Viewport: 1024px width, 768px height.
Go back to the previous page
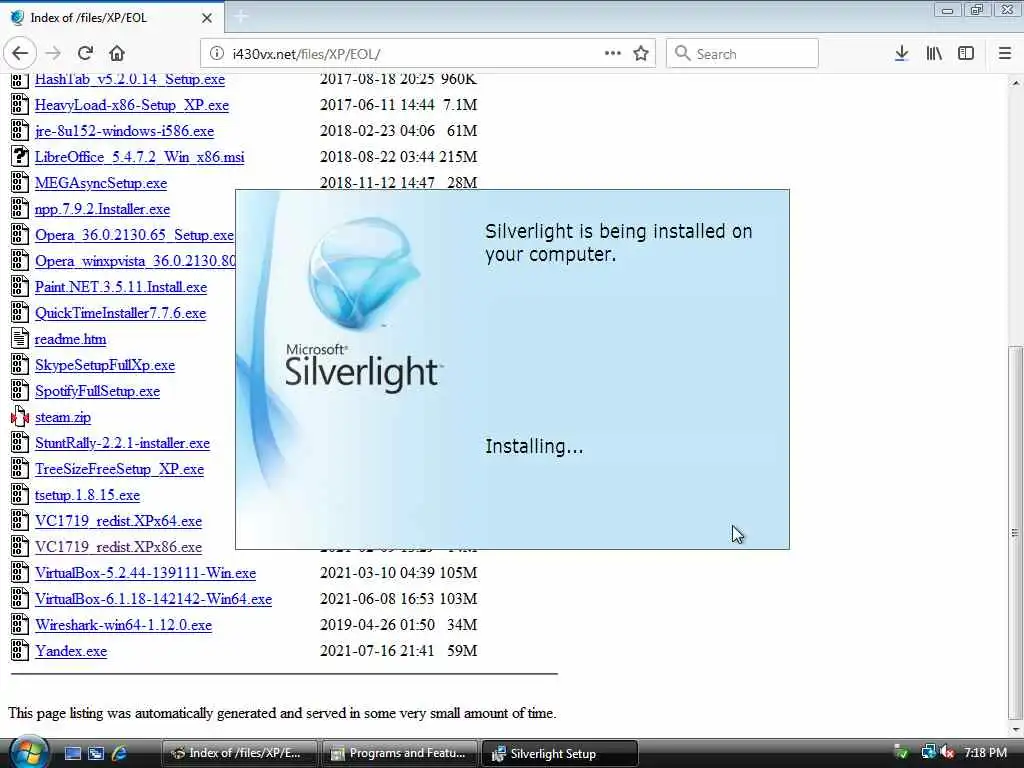pos(20,54)
